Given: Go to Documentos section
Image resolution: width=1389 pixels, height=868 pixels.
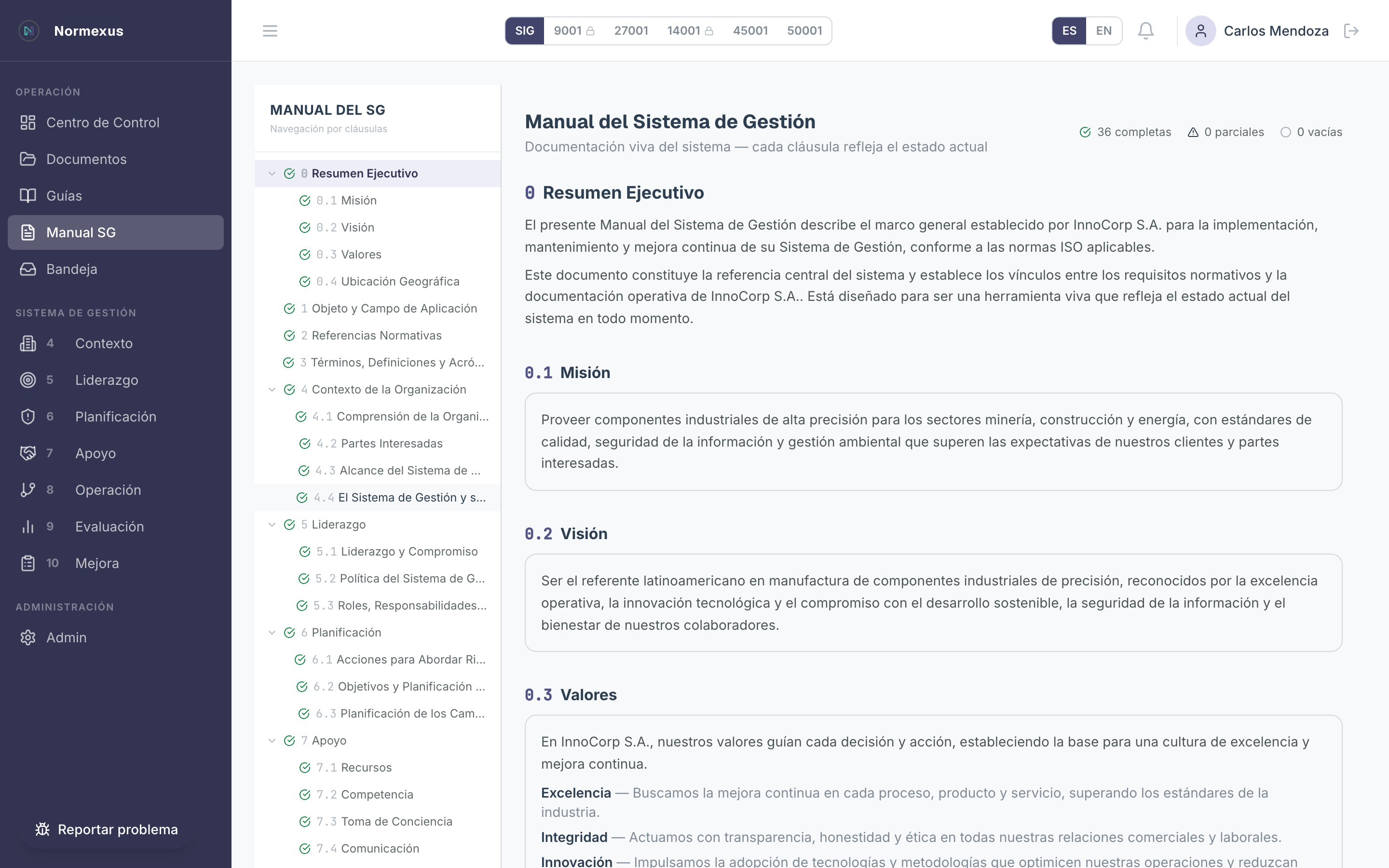Looking at the screenshot, I should coord(115,159).
